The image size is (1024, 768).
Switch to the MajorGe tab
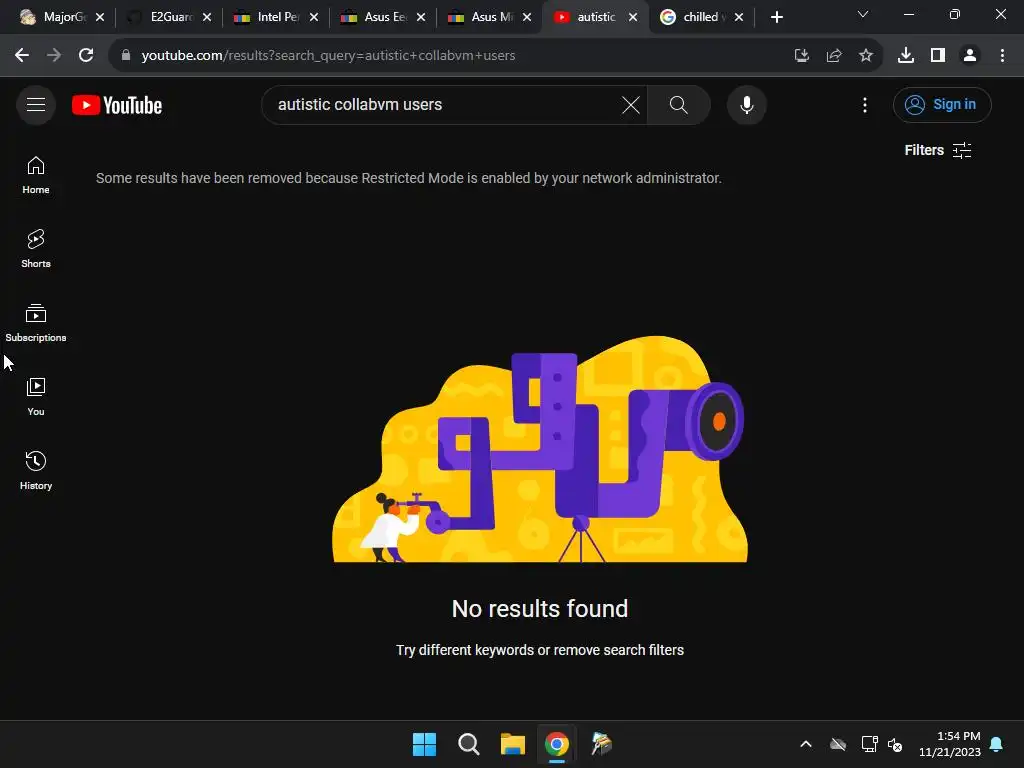[56, 17]
